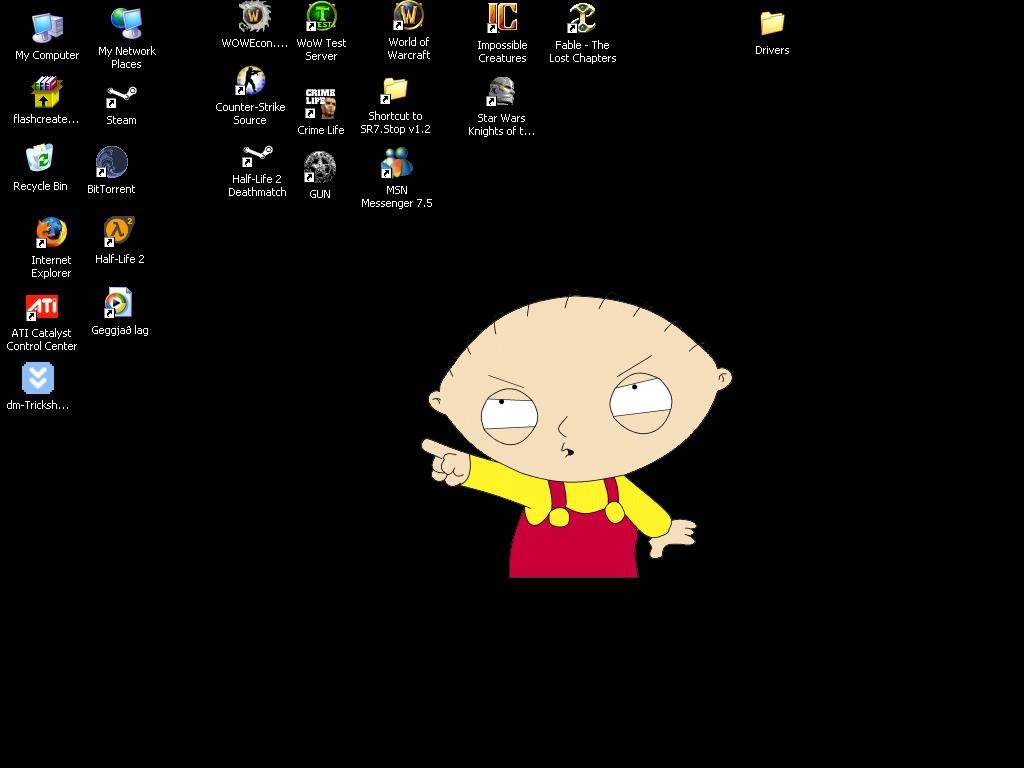Select the Drivers folder
This screenshot has height=768, width=1024.
[772, 24]
